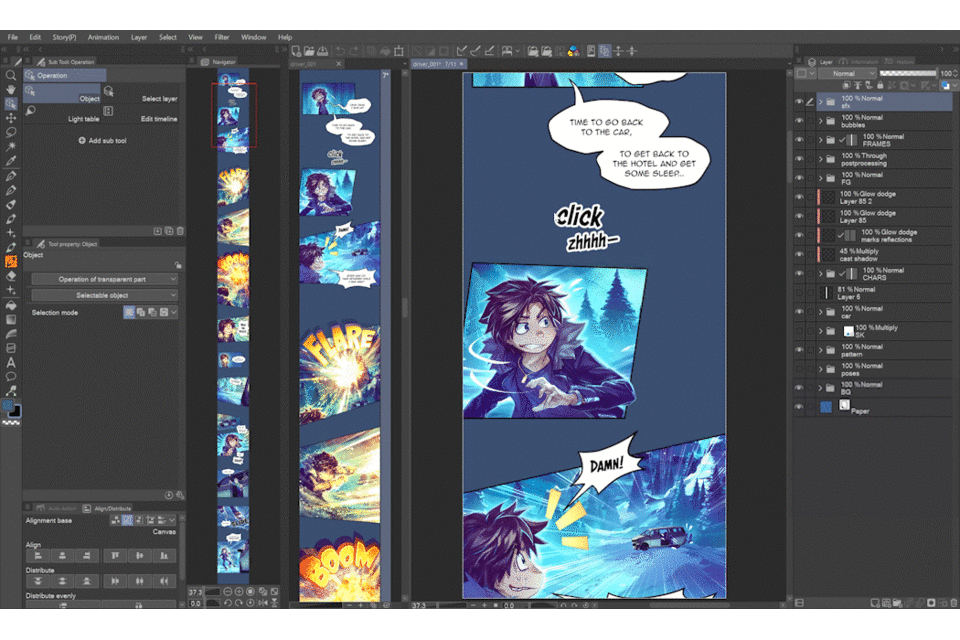
Task: Open the Animation menu
Action: tap(103, 37)
